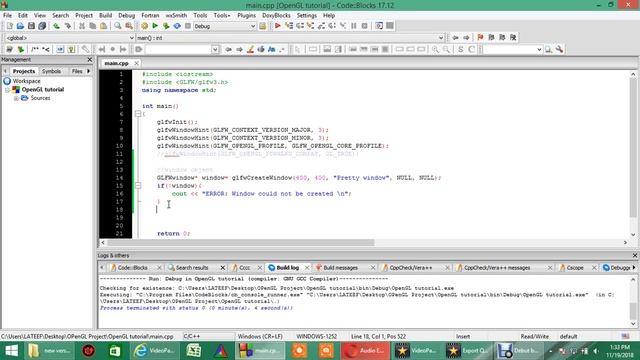
Task: Click the New file toolbar icon
Action: click(9, 26)
